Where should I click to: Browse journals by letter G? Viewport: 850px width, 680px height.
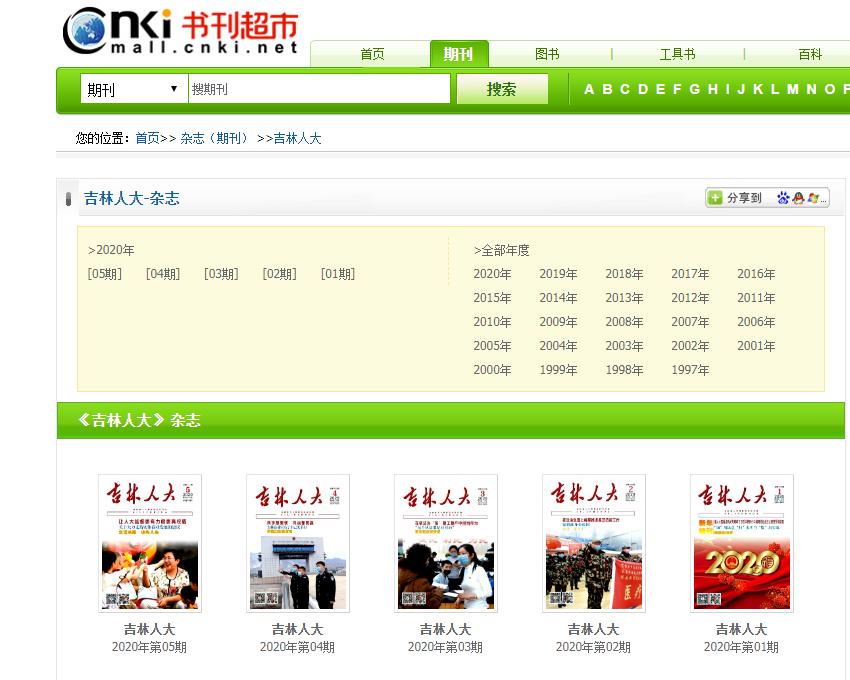point(694,89)
